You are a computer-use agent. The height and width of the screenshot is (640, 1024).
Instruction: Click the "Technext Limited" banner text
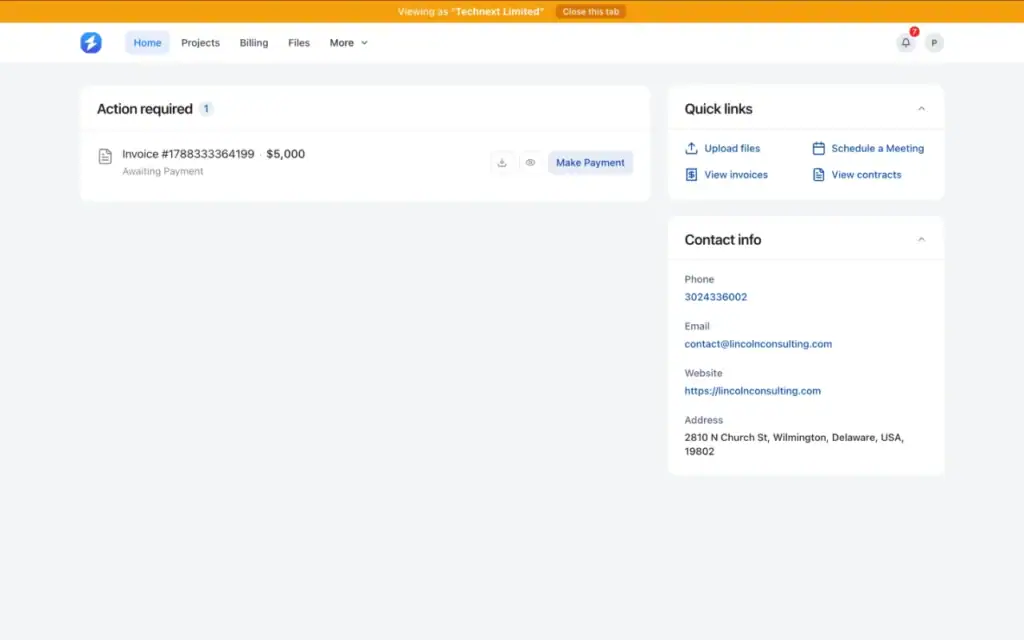pos(498,12)
